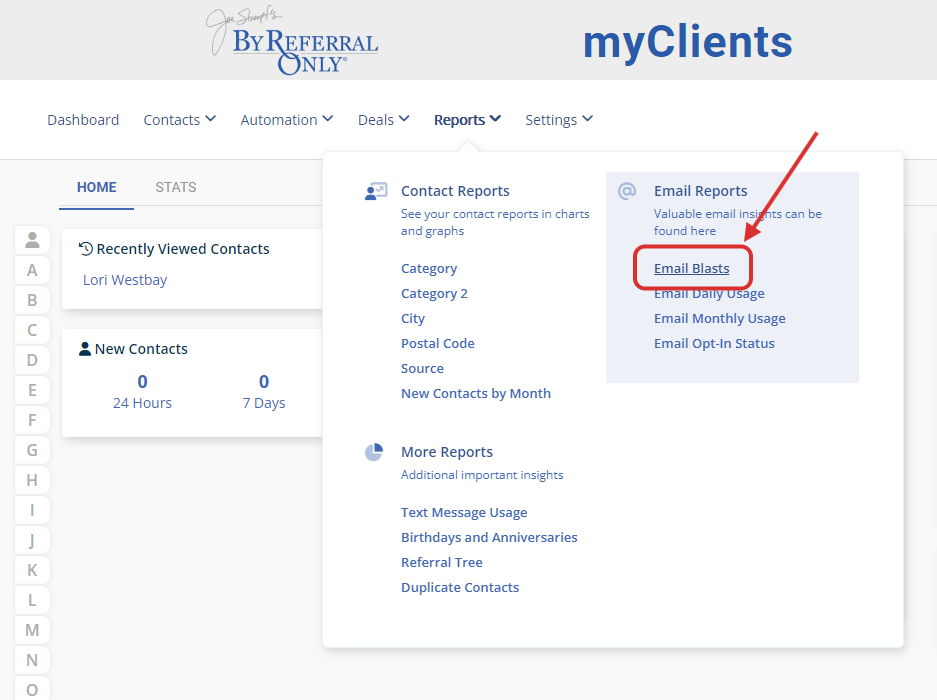This screenshot has height=700, width=937.
Task: Filter contacts by letter M
Action: pos(32,630)
